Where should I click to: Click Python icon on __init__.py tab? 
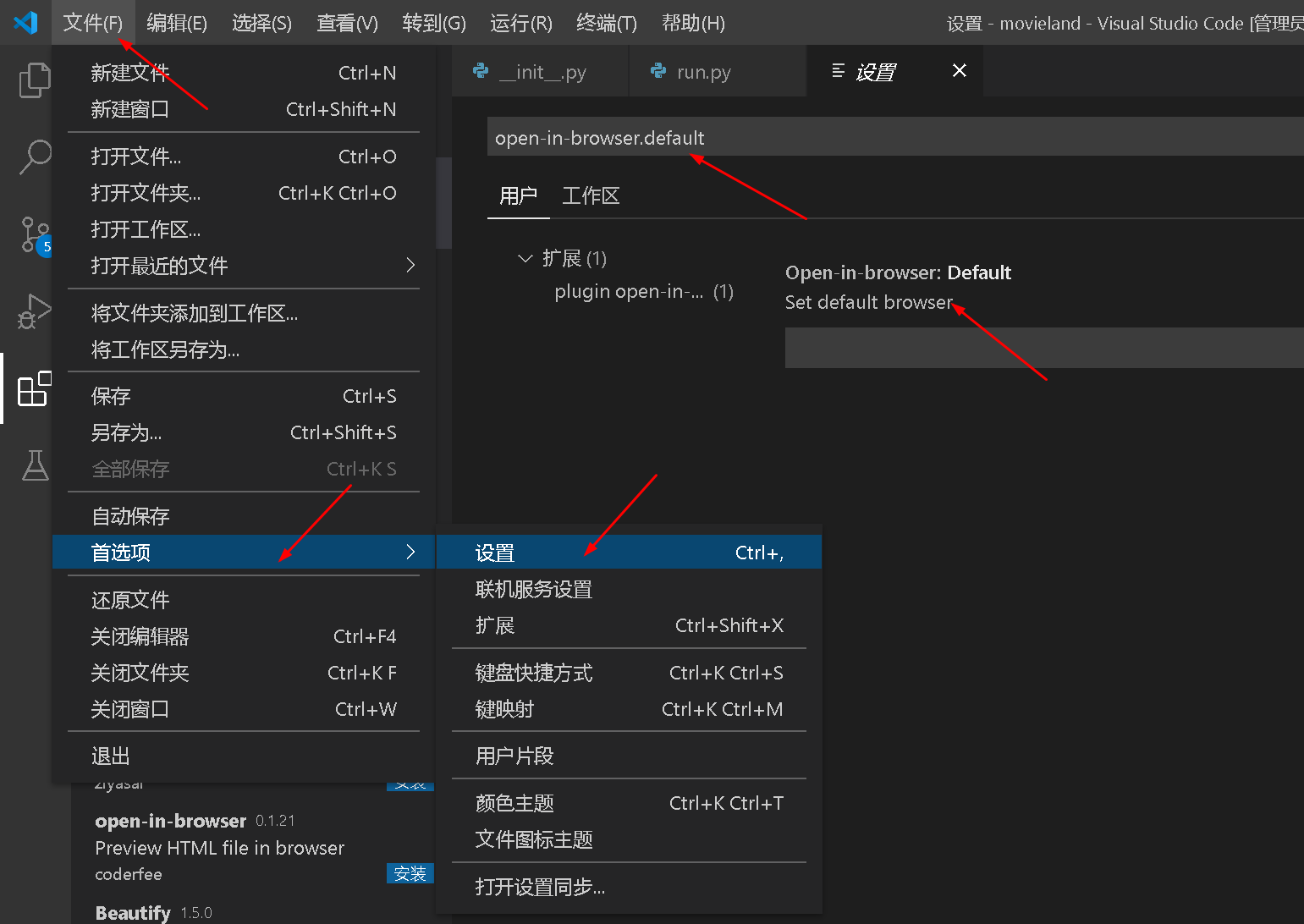(x=481, y=71)
